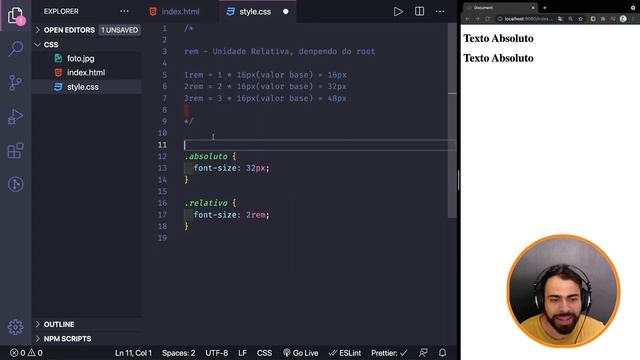Image resolution: width=640 pixels, height=360 pixels.
Task: Click Ln 11, Col 1 status
Action: pos(133,353)
